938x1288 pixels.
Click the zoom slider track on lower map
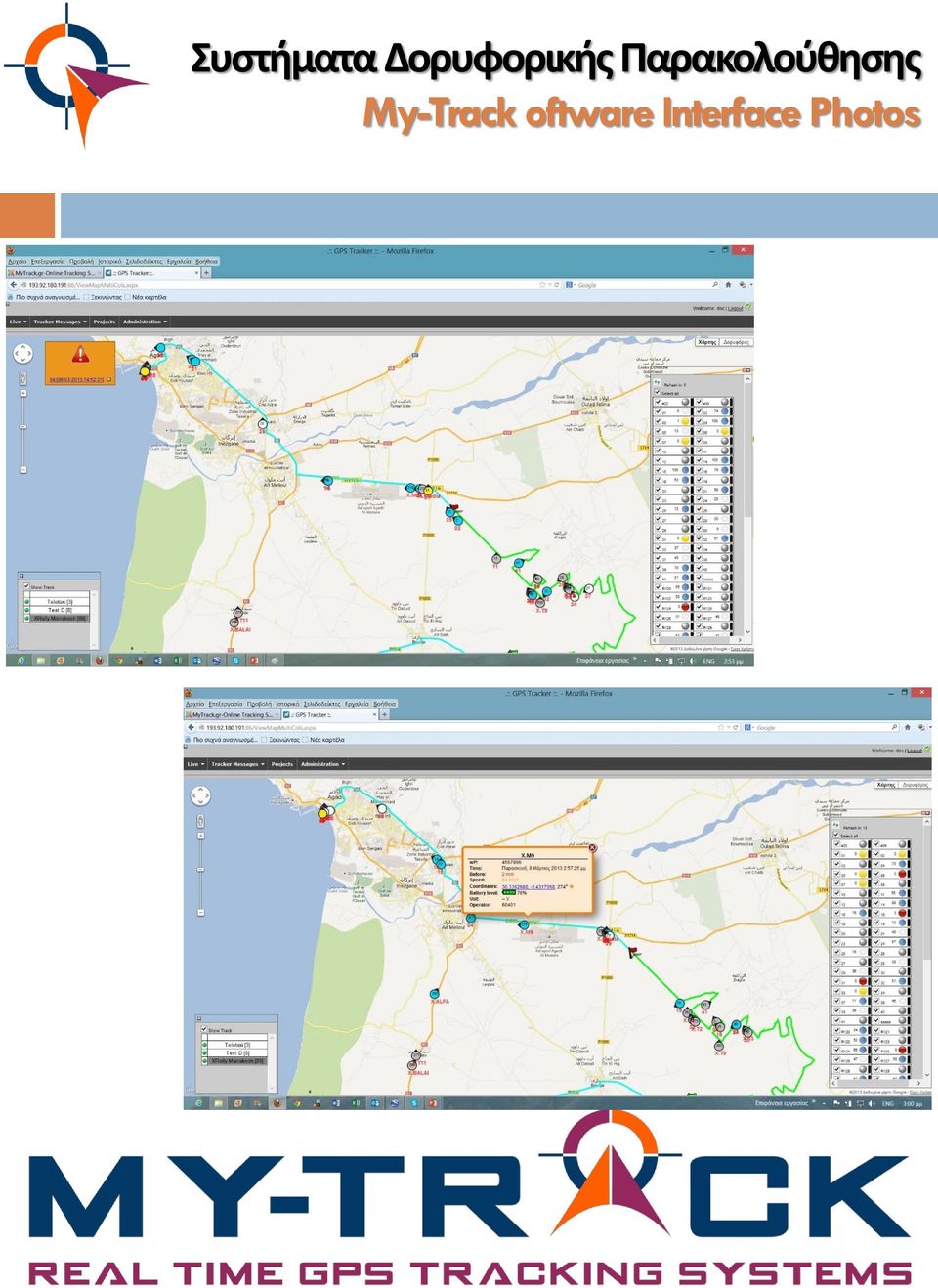click(x=200, y=873)
